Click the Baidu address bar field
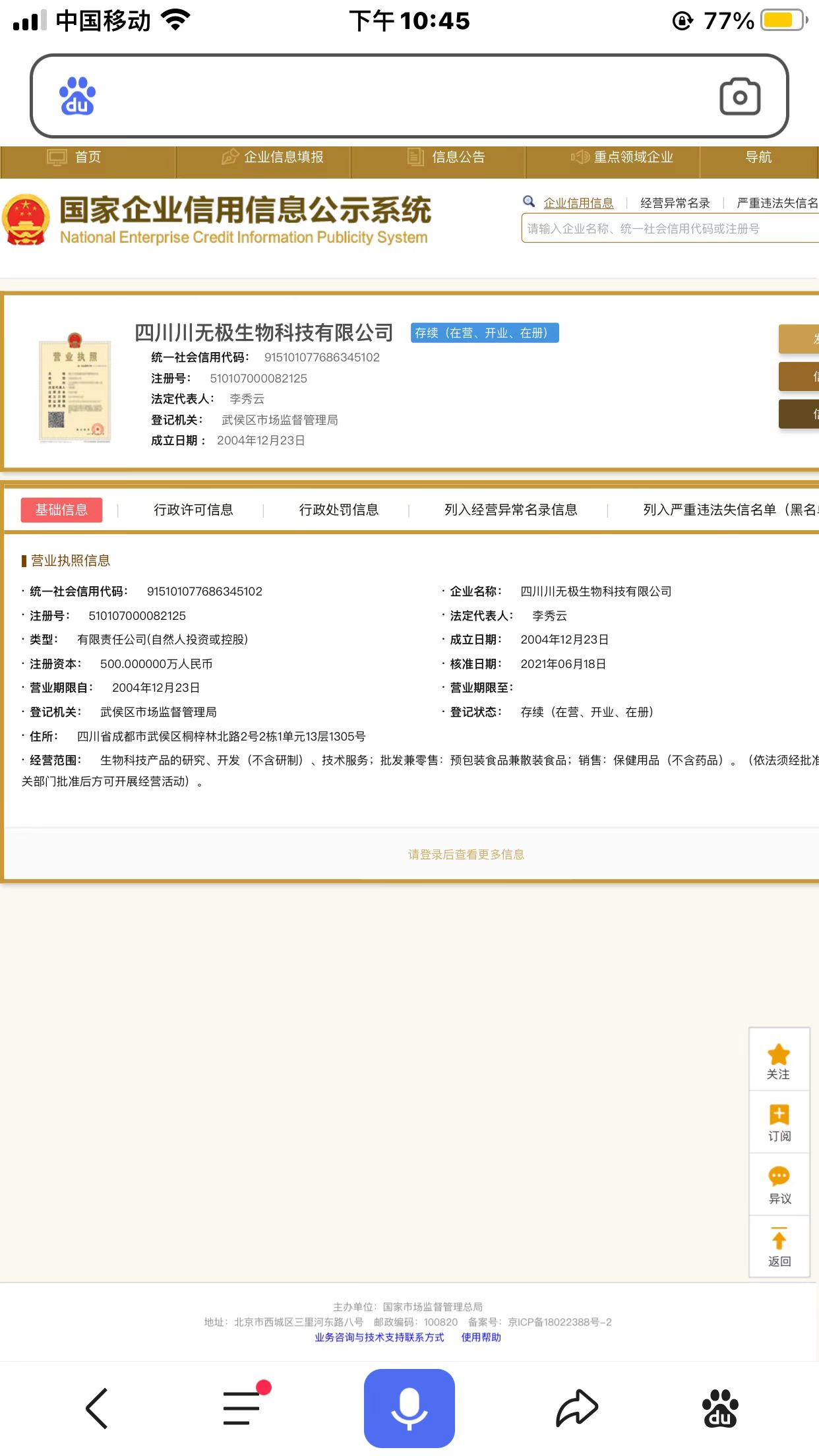 (409, 96)
